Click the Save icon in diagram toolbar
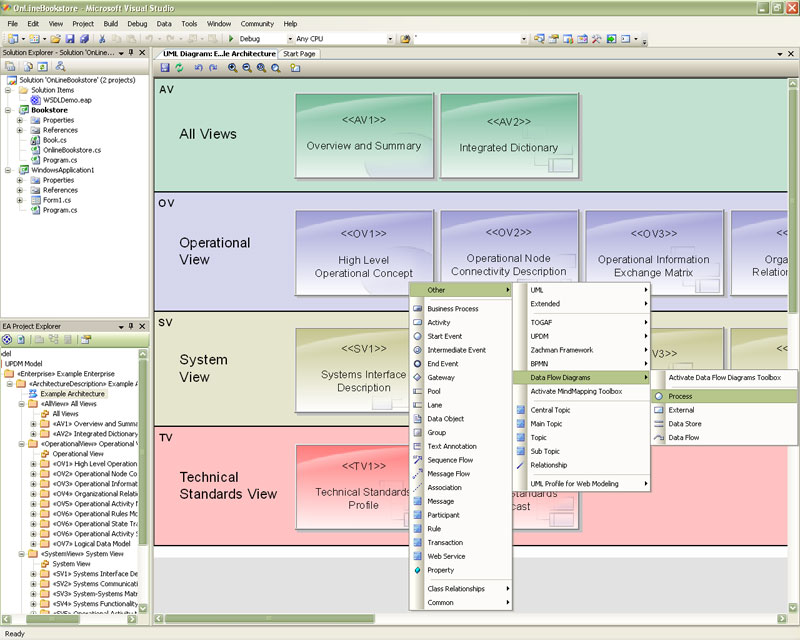800x640 pixels. point(165,68)
